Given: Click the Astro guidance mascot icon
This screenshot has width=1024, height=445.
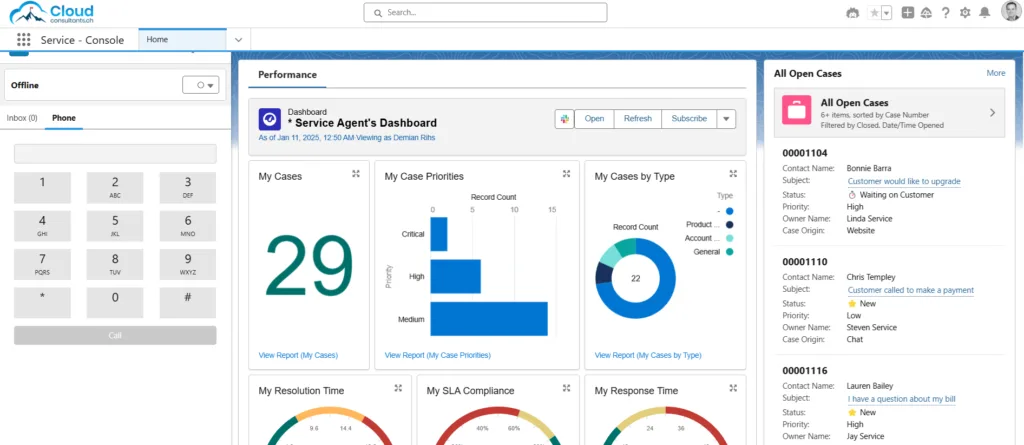Looking at the screenshot, I should tap(852, 13).
